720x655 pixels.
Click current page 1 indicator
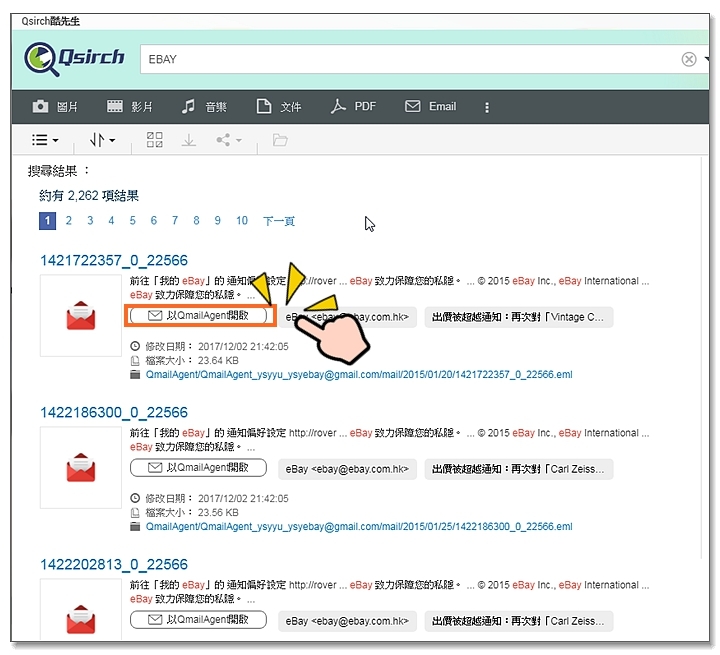click(47, 221)
